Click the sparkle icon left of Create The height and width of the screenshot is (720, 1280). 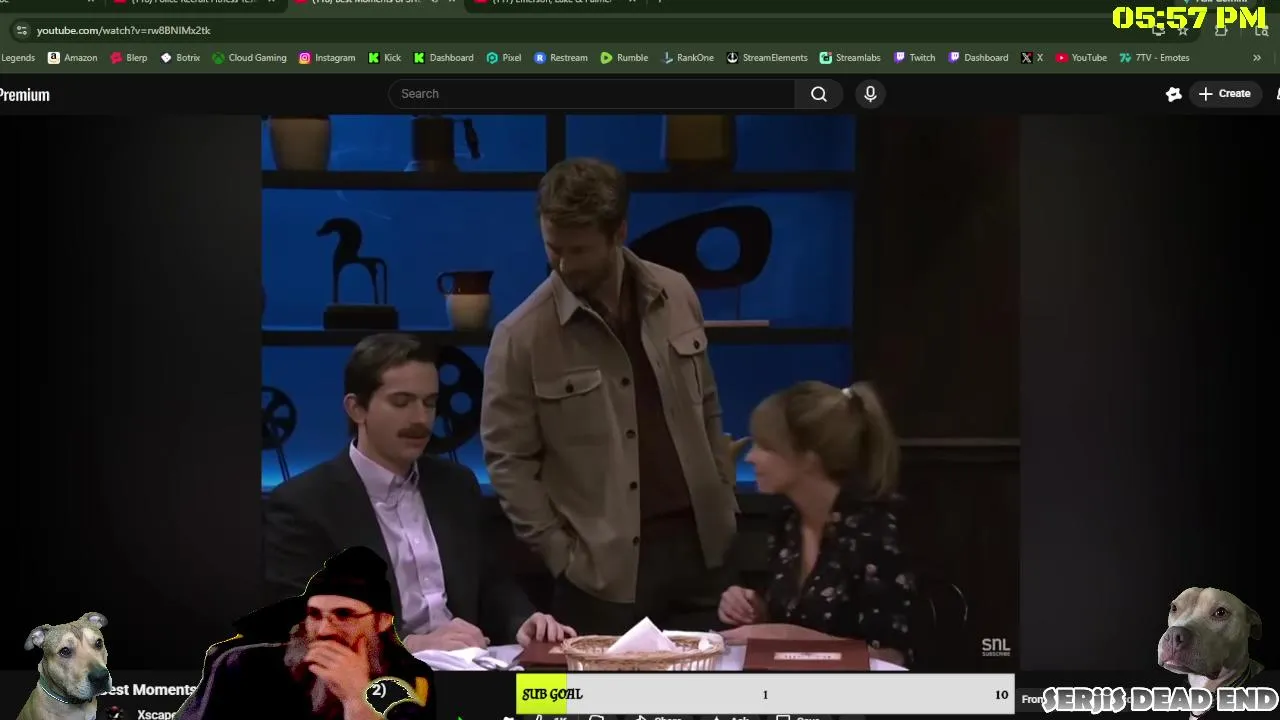(x=1173, y=94)
